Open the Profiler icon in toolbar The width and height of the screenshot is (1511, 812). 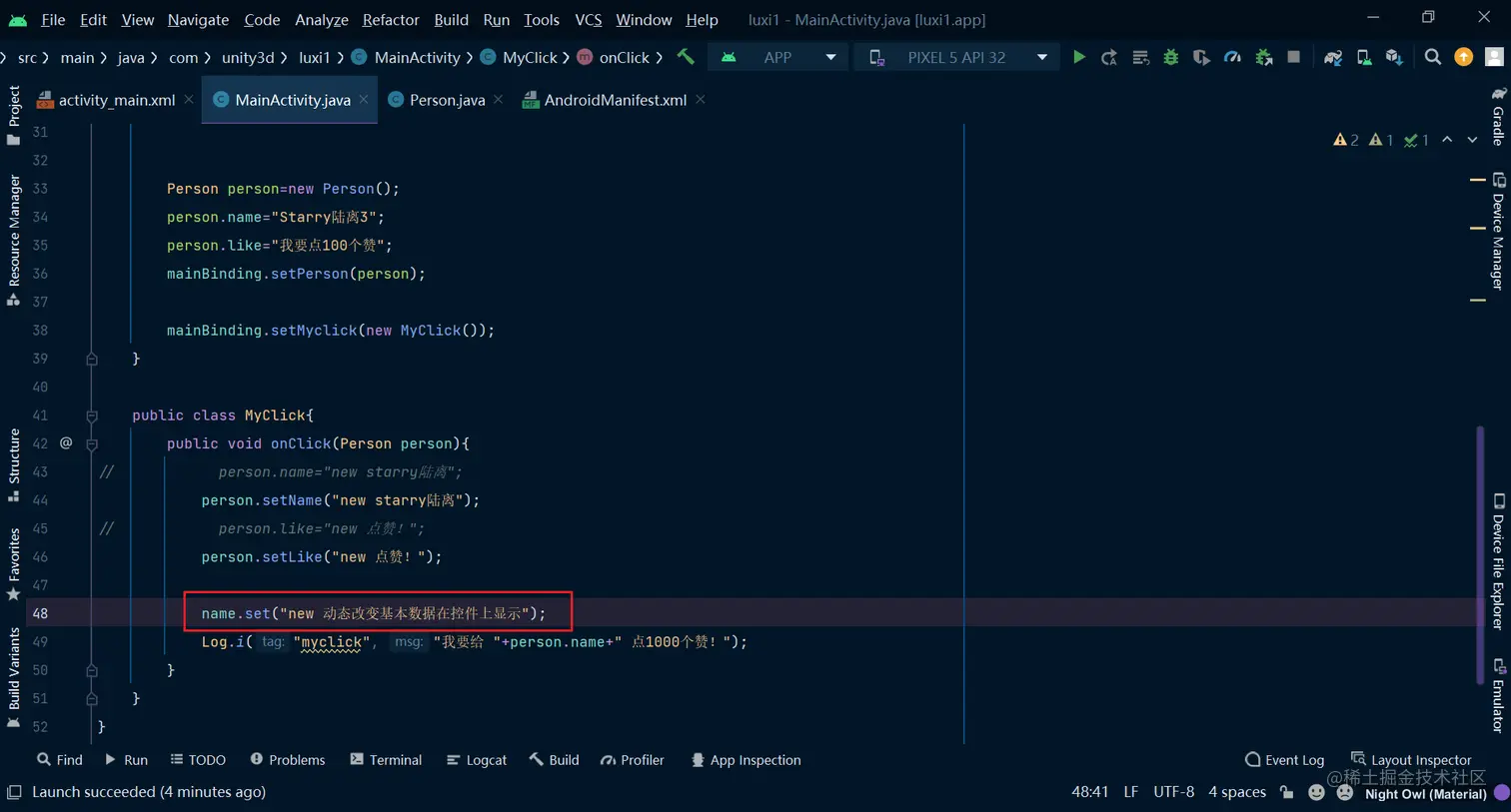[x=1232, y=58]
